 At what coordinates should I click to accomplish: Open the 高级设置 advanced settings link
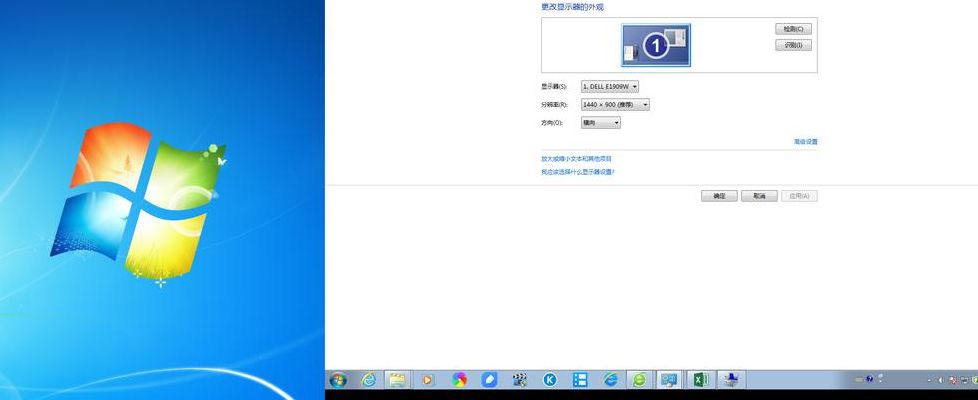[x=805, y=142]
